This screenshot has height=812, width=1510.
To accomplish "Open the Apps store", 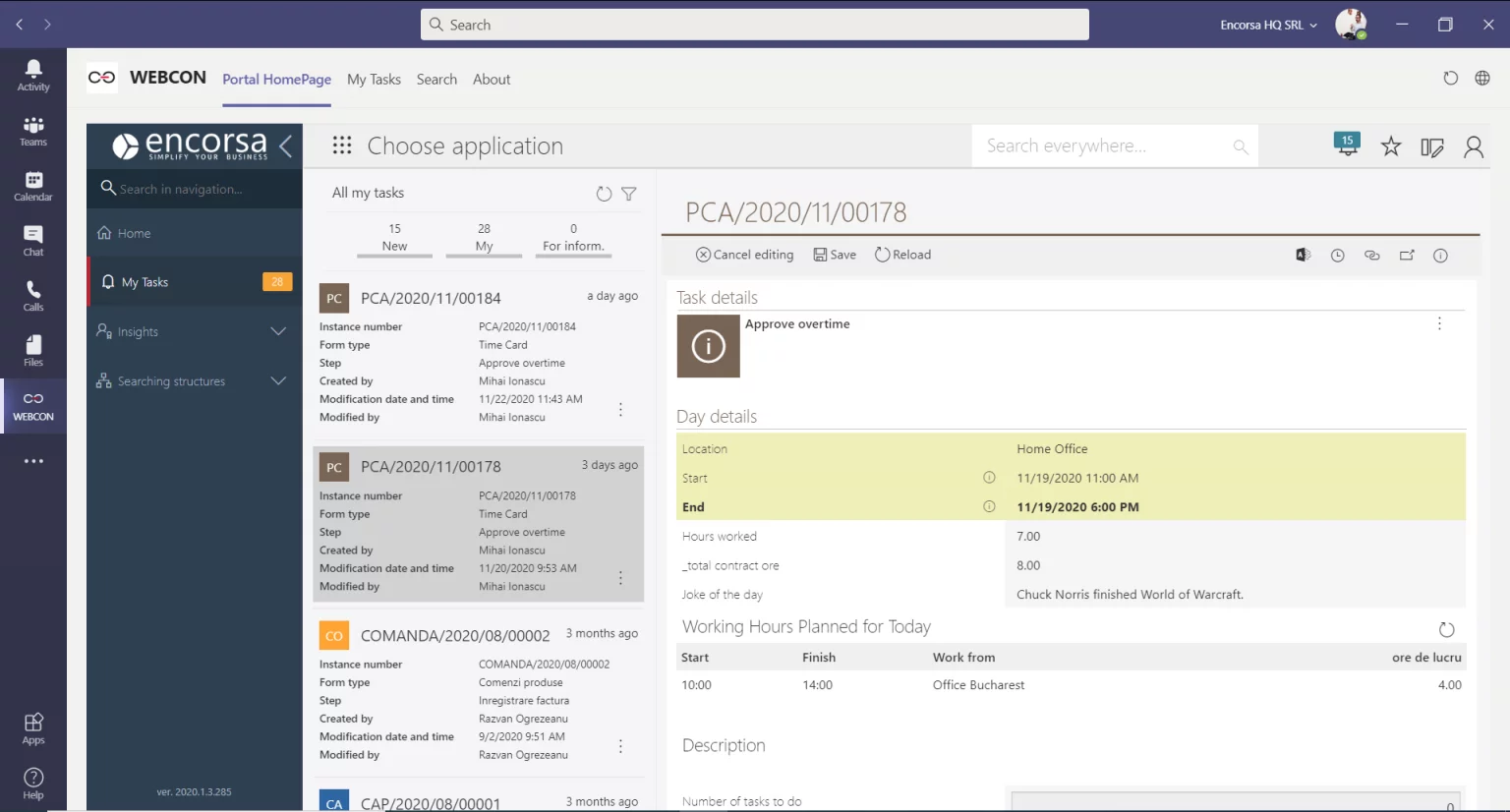I will [x=33, y=728].
